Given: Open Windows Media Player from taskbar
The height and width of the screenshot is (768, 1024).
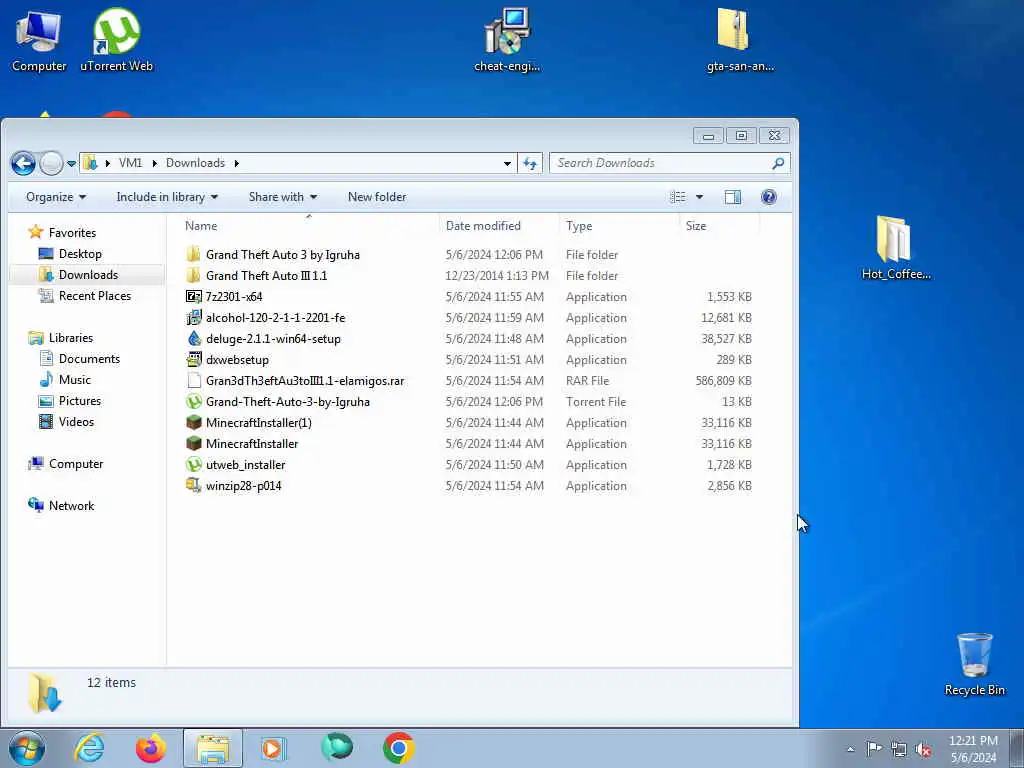Looking at the screenshot, I should (x=273, y=748).
